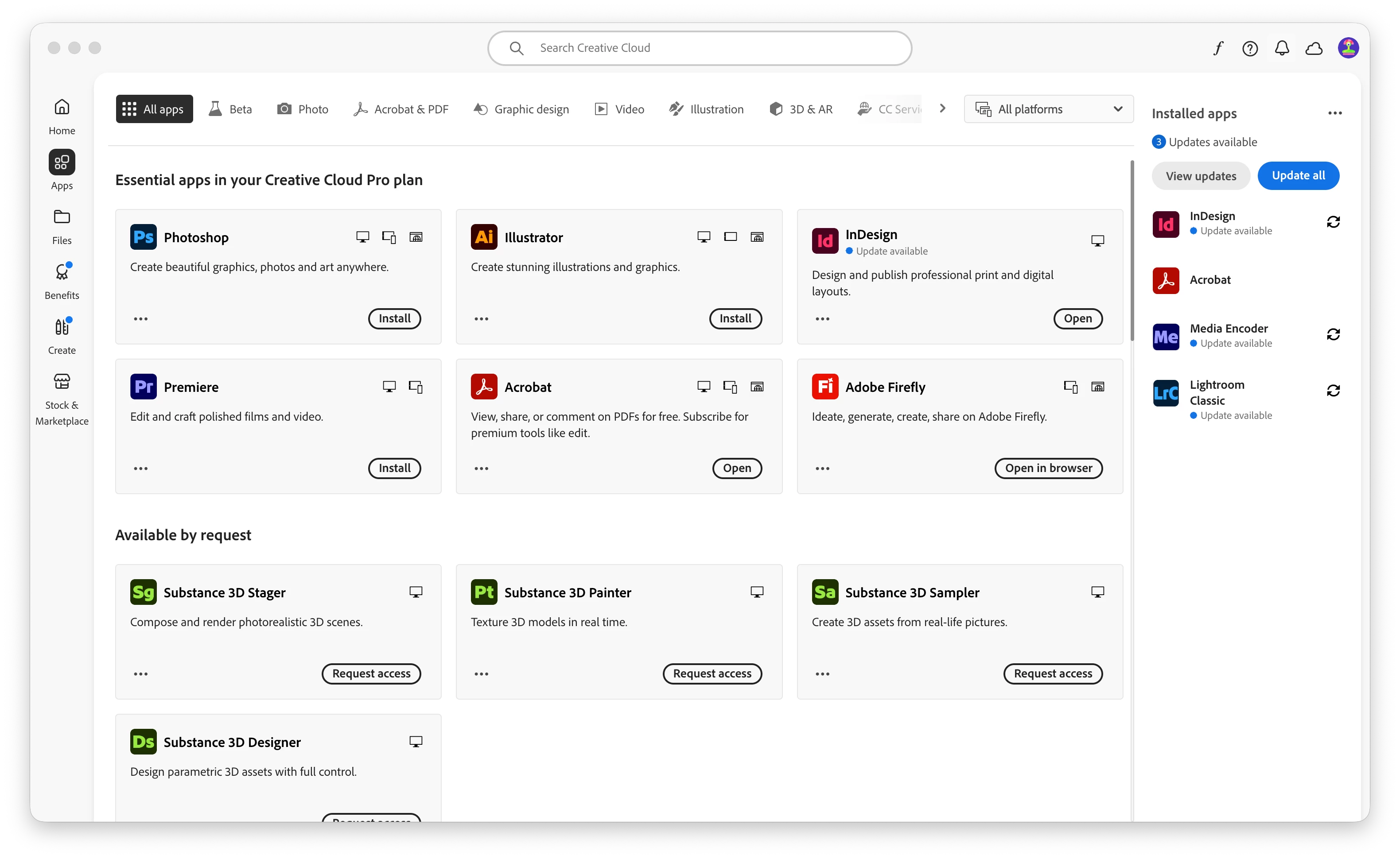The height and width of the screenshot is (859, 1400).
Task: Switch to the Graphic design tab
Action: point(521,109)
